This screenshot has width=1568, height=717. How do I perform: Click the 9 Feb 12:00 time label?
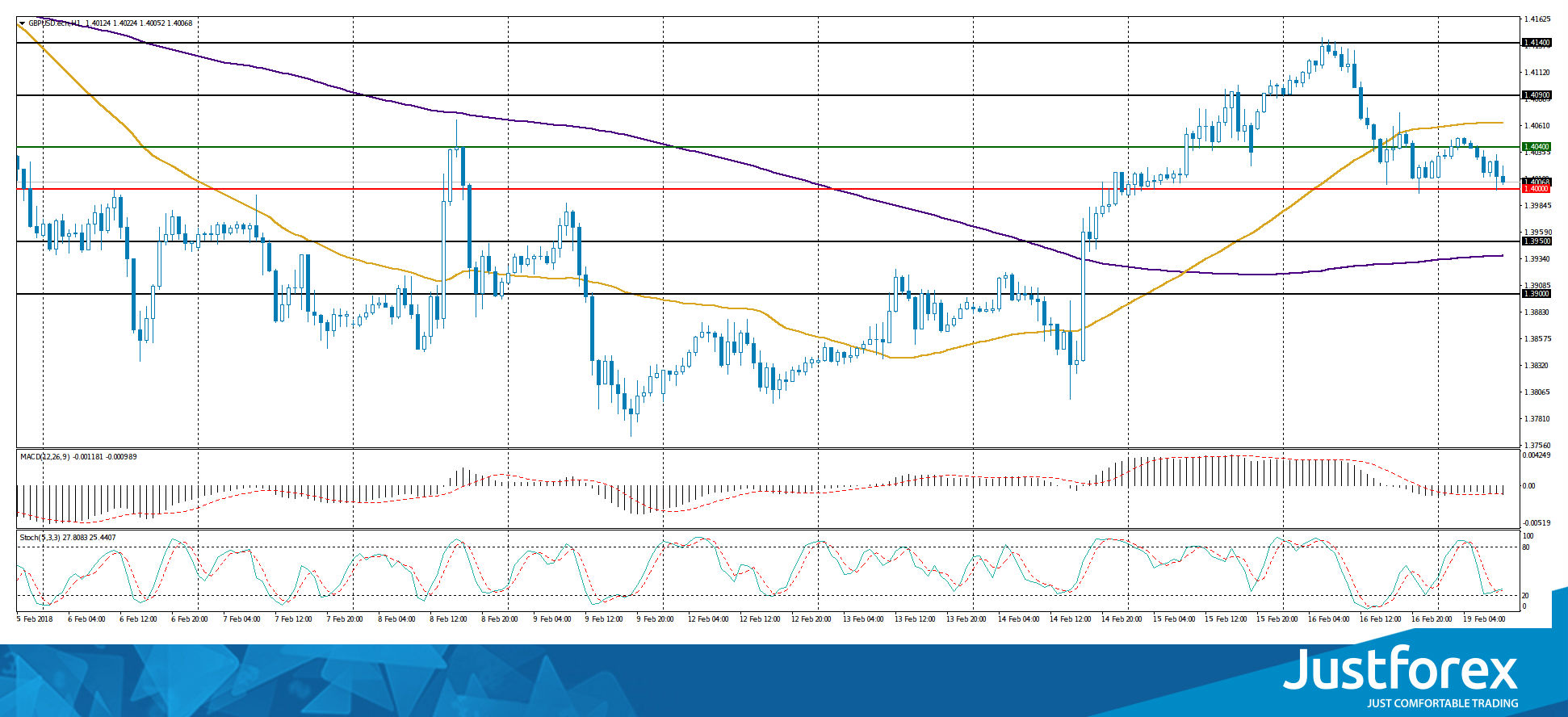tap(603, 619)
